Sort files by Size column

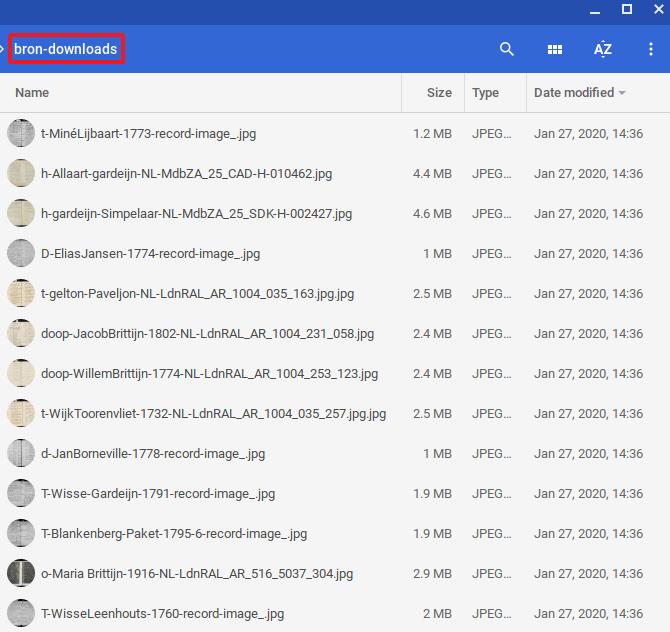439,93
